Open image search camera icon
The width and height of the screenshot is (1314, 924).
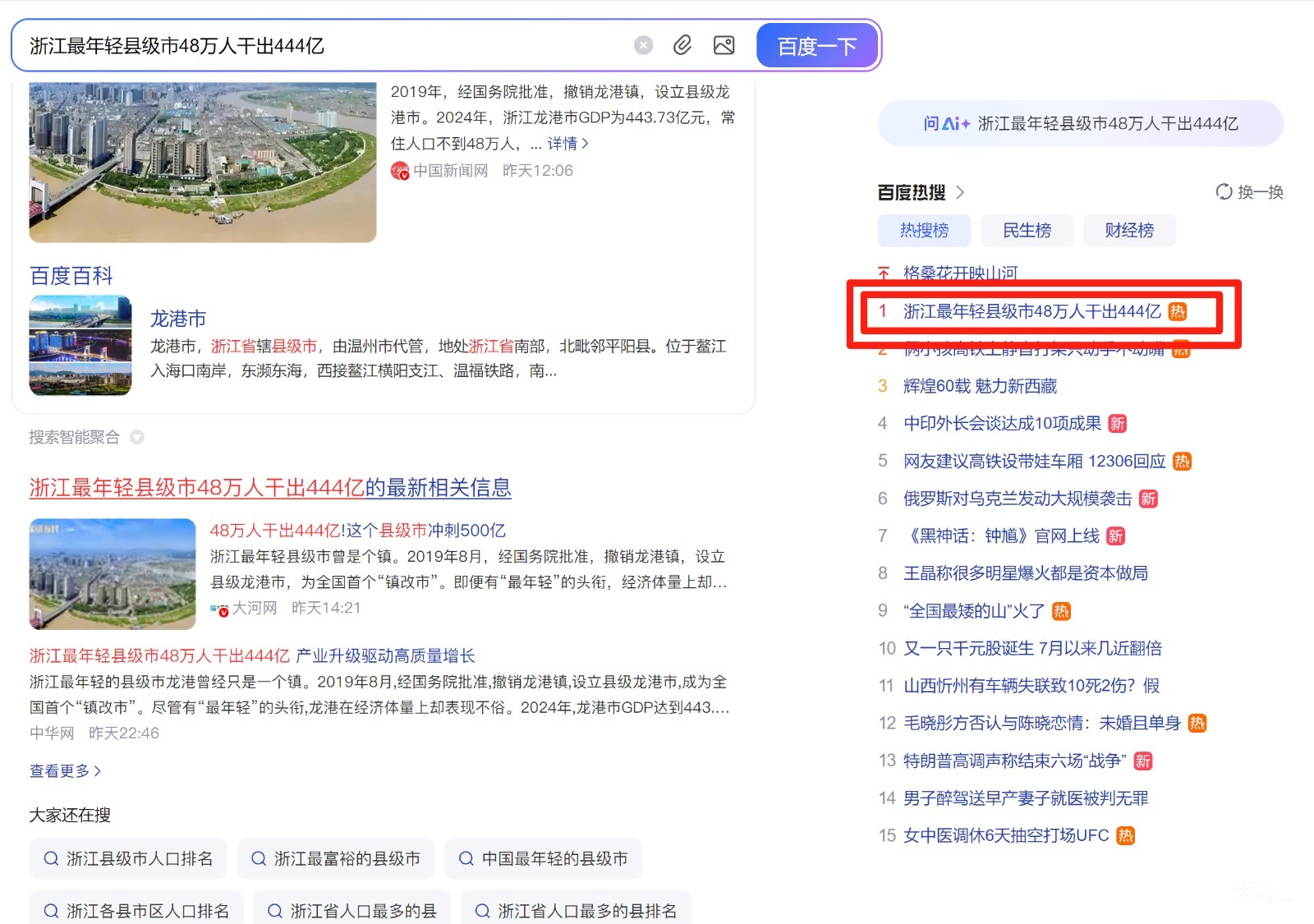click(724, 45)
